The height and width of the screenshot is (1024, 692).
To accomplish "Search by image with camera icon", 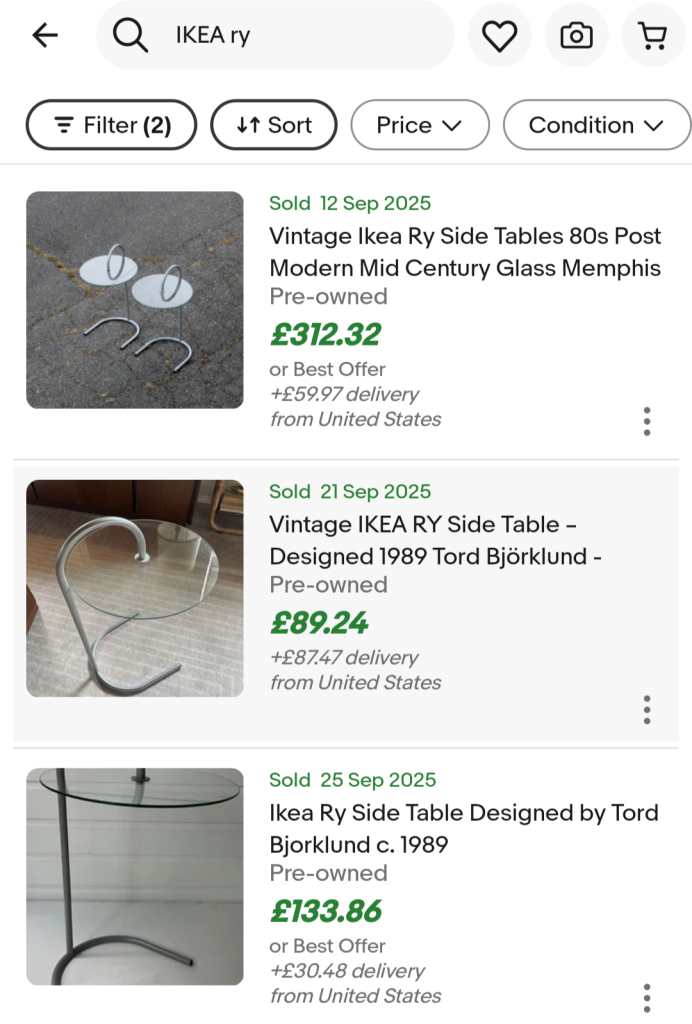I will (x=576, y=36).
